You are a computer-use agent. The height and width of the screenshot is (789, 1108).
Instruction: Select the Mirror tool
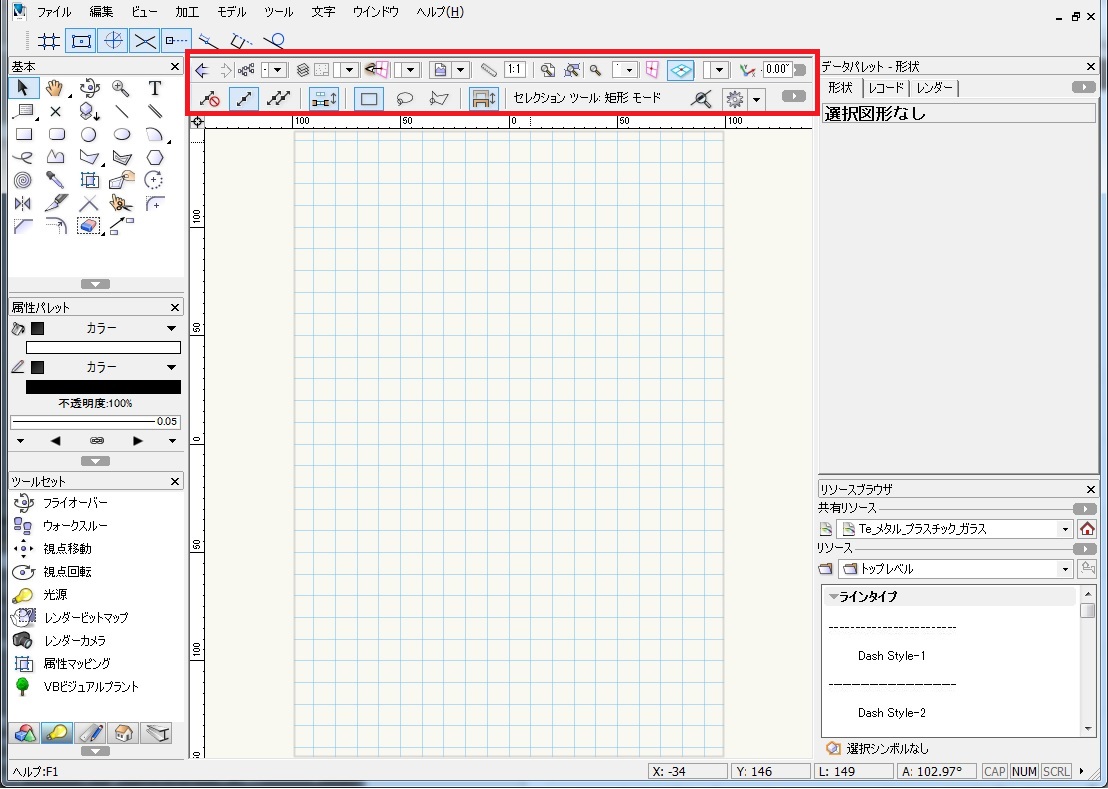click(x=23, y=203)
